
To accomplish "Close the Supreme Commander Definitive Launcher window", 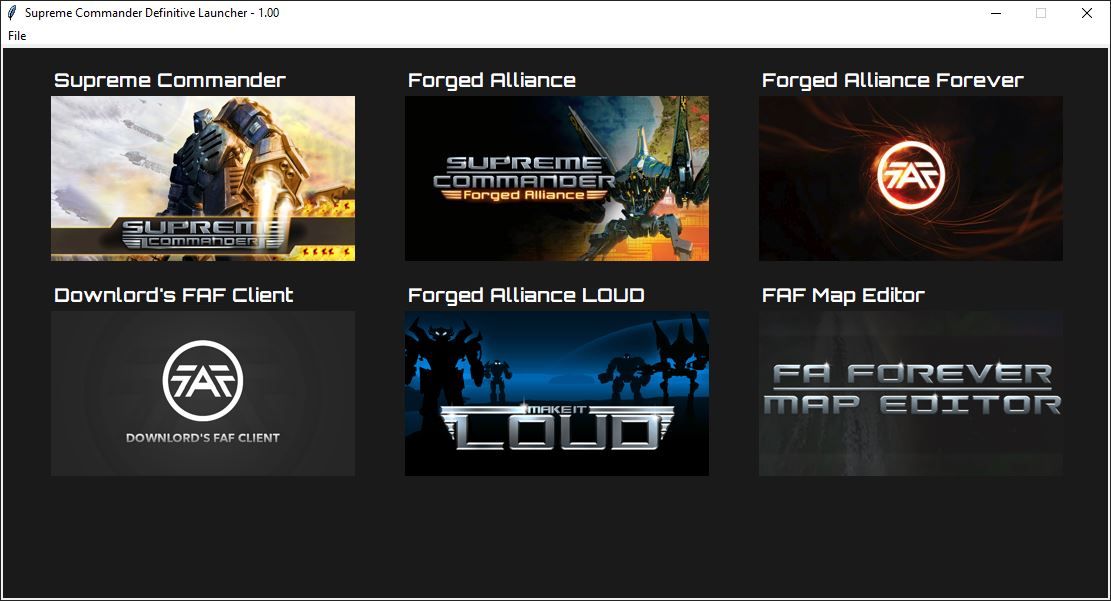I will tap(1086, 13).
